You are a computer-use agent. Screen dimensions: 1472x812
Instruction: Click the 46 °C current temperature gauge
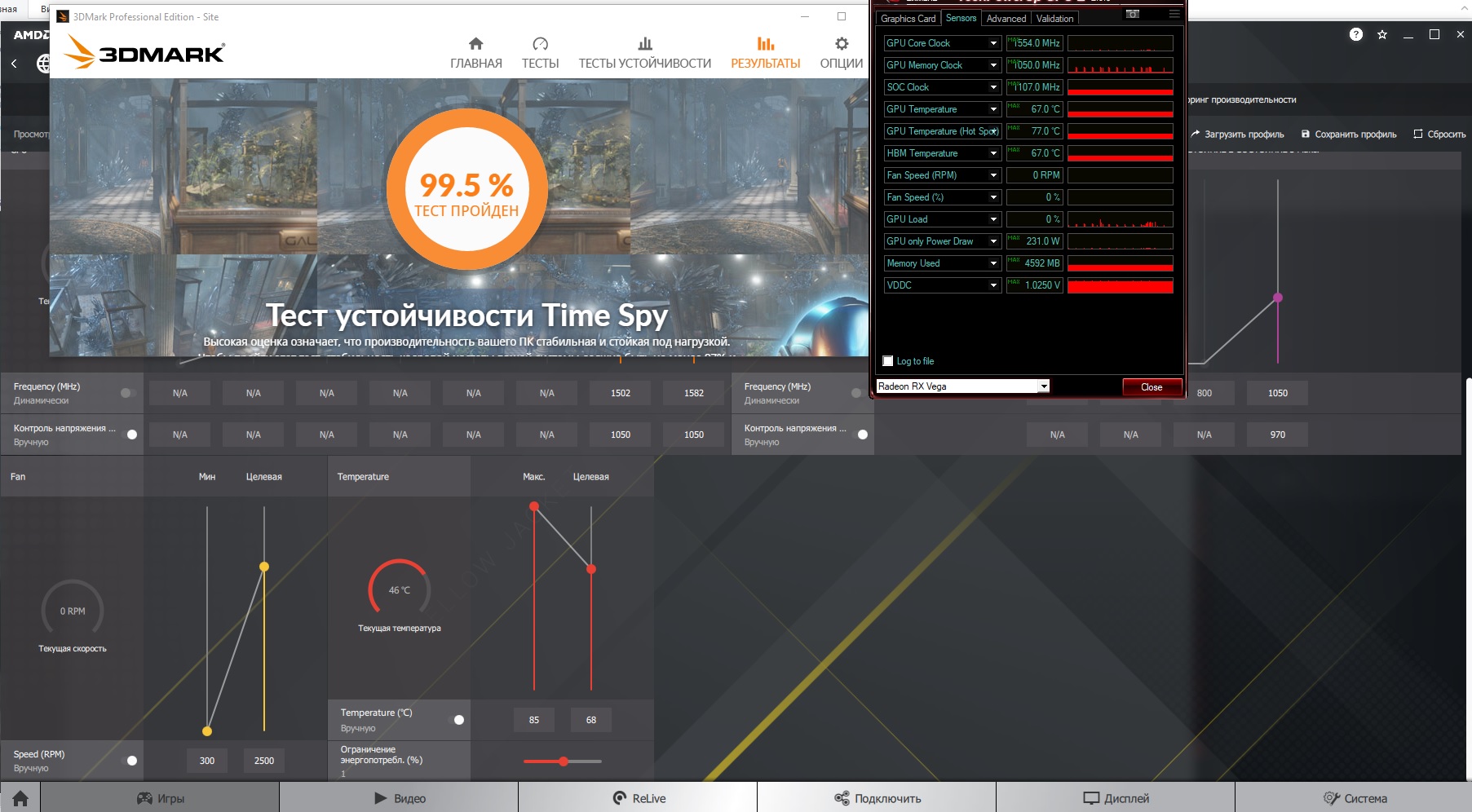click(400, 589)
